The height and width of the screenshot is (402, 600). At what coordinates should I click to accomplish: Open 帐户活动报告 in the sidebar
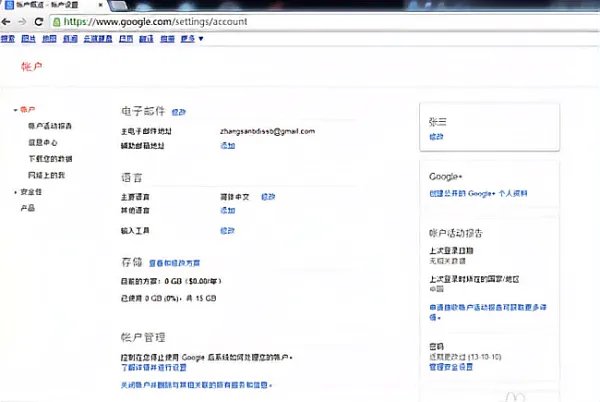click(x=50, y=126)
